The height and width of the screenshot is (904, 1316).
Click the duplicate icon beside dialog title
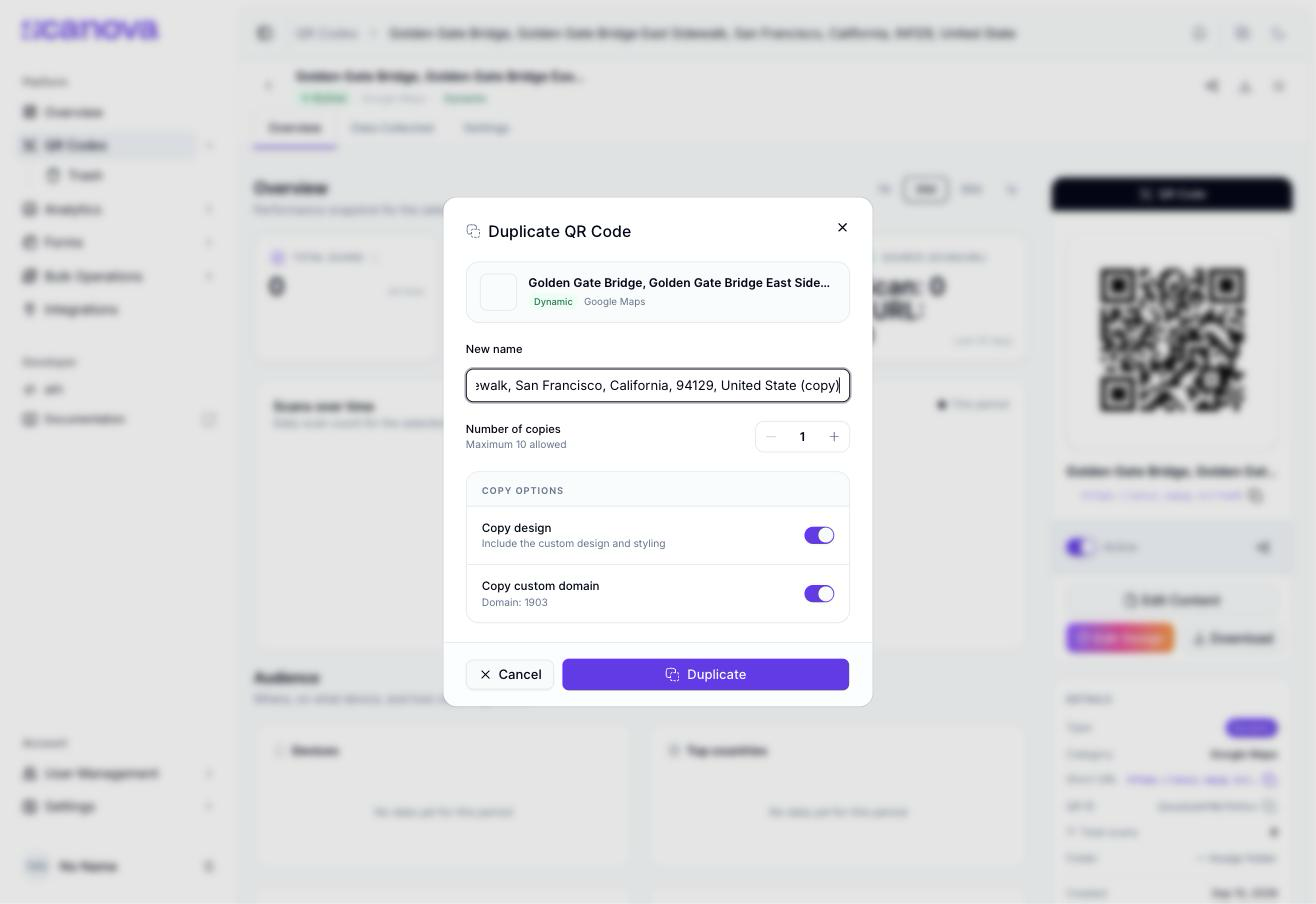[x=473, y=232]
